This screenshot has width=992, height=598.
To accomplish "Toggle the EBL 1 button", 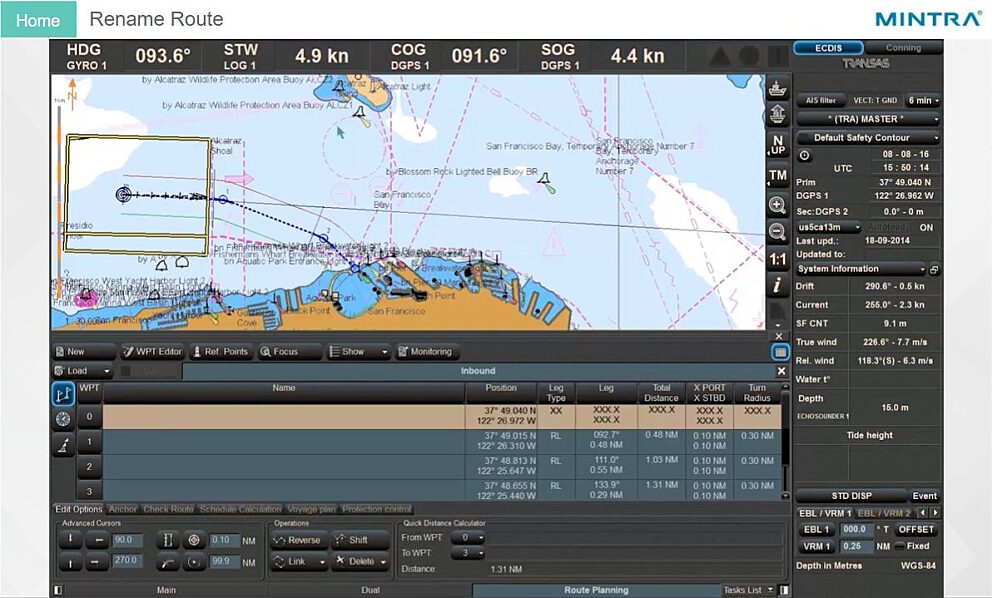I will [816, 530].
